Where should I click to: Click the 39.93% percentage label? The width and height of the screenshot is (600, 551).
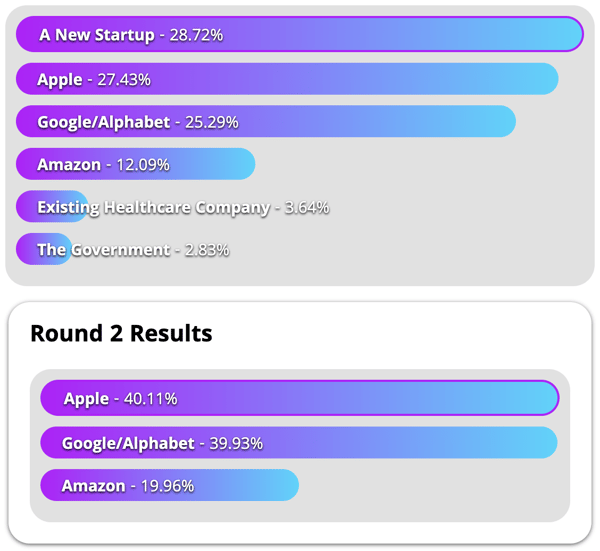tap(236, 443)
